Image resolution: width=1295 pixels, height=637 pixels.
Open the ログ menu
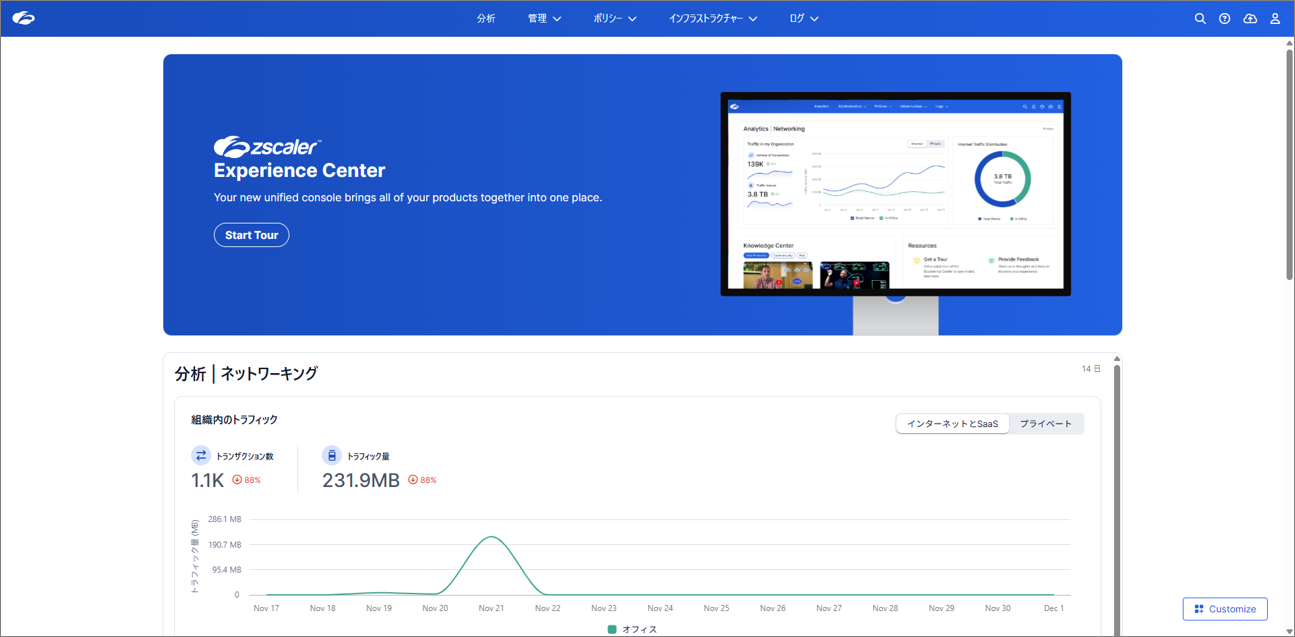click(x=803, y=19)
